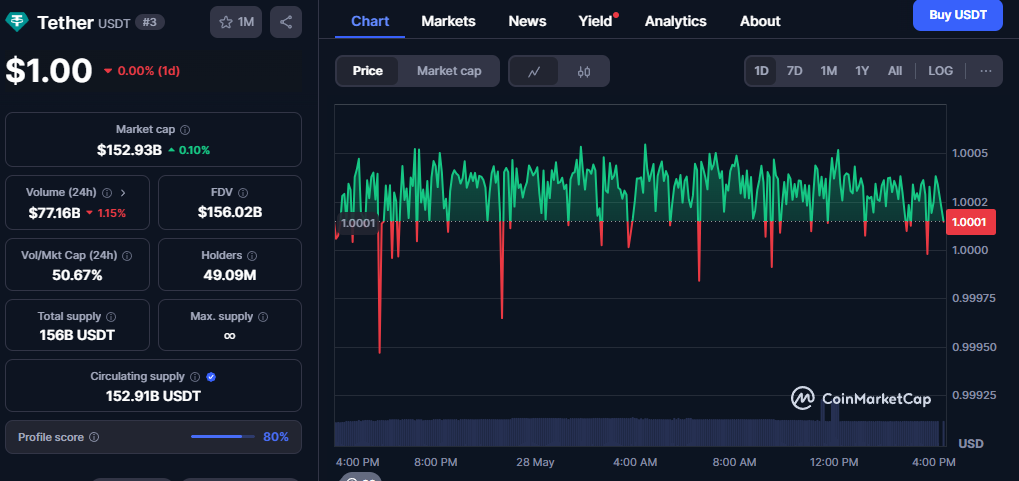Switch to candlestick chart icon
This screenshot has height=481, width=1019.
point(584,72)
